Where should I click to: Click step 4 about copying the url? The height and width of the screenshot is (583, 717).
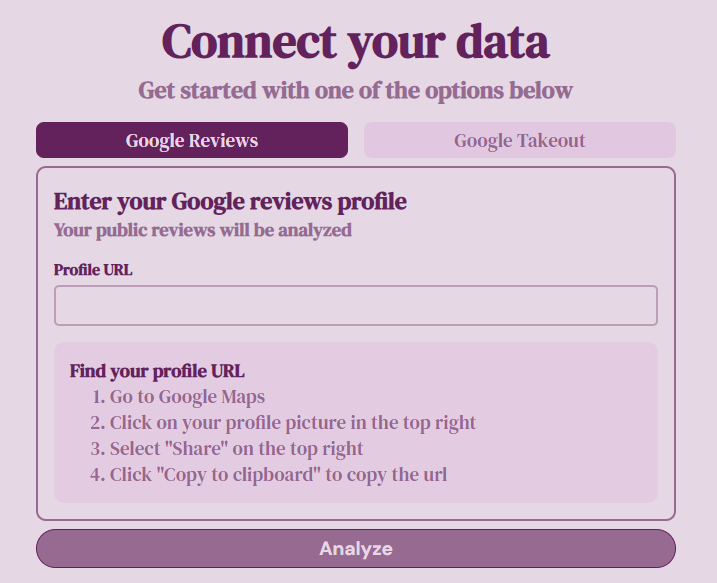268,475
